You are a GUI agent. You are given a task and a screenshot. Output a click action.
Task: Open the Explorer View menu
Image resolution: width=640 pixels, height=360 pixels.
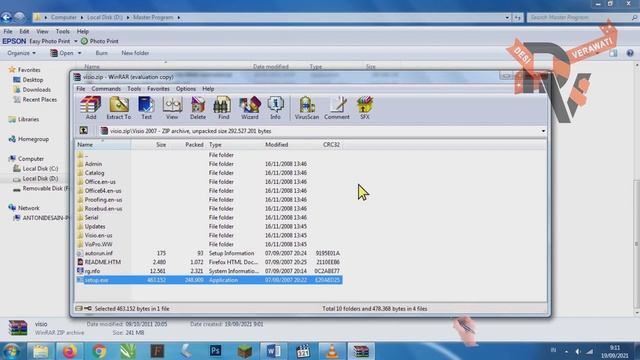[42, 31]
